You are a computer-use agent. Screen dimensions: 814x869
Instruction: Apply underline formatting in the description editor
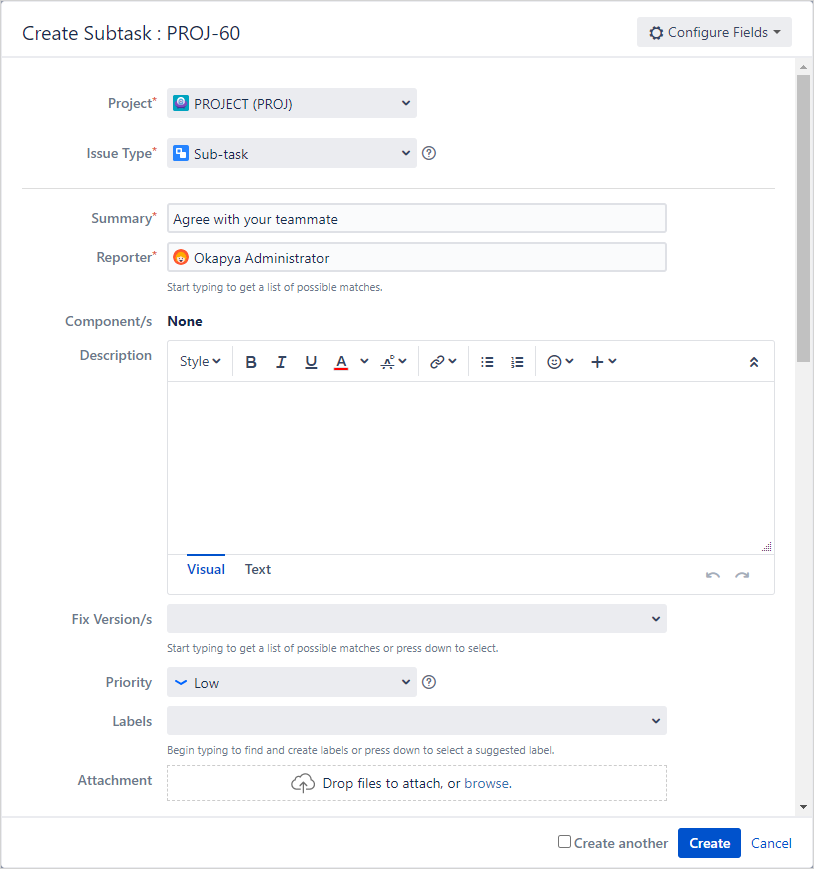click(311, 361)
